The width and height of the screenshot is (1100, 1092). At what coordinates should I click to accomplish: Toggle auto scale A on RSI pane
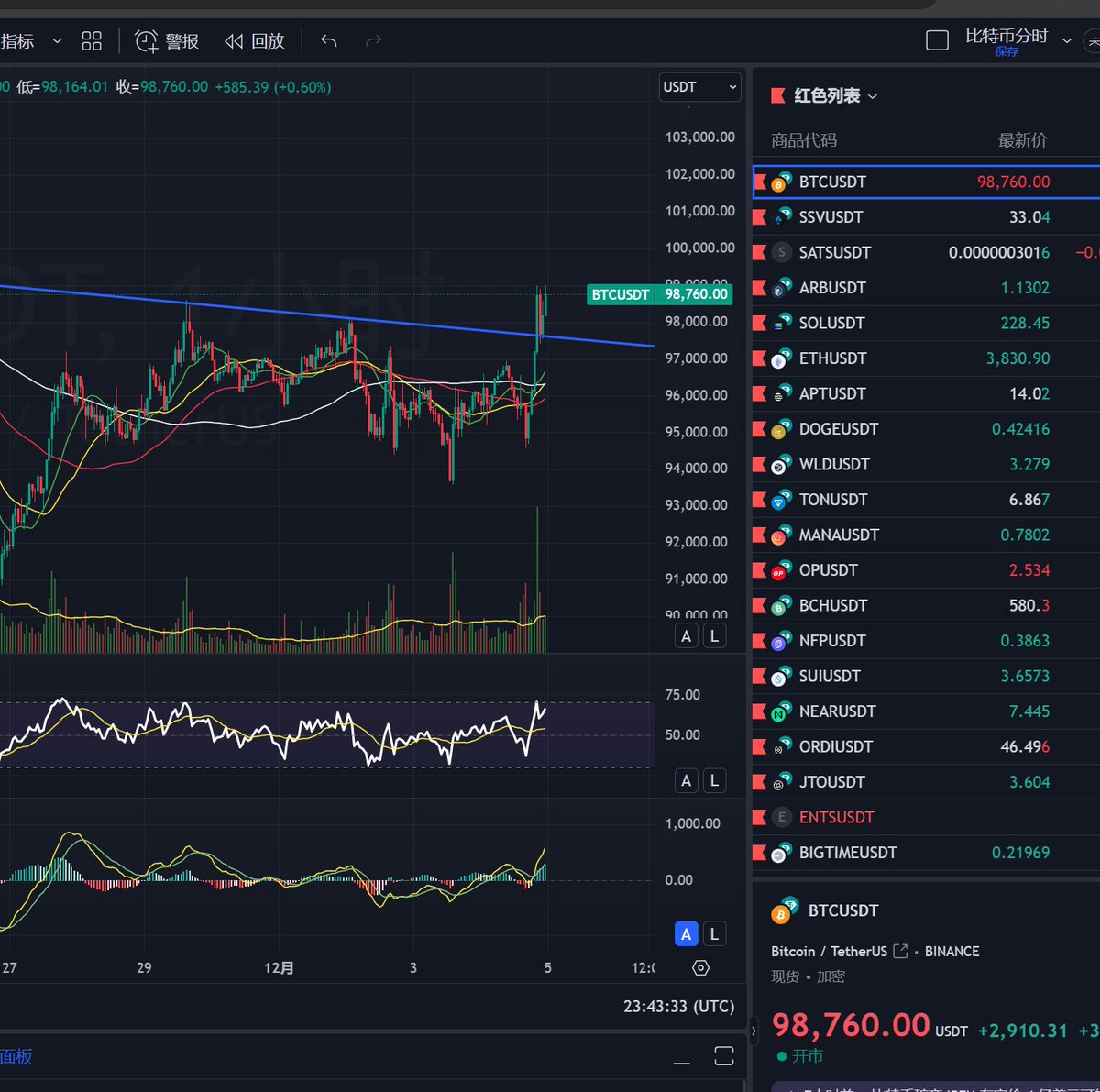tap(687, 781)
